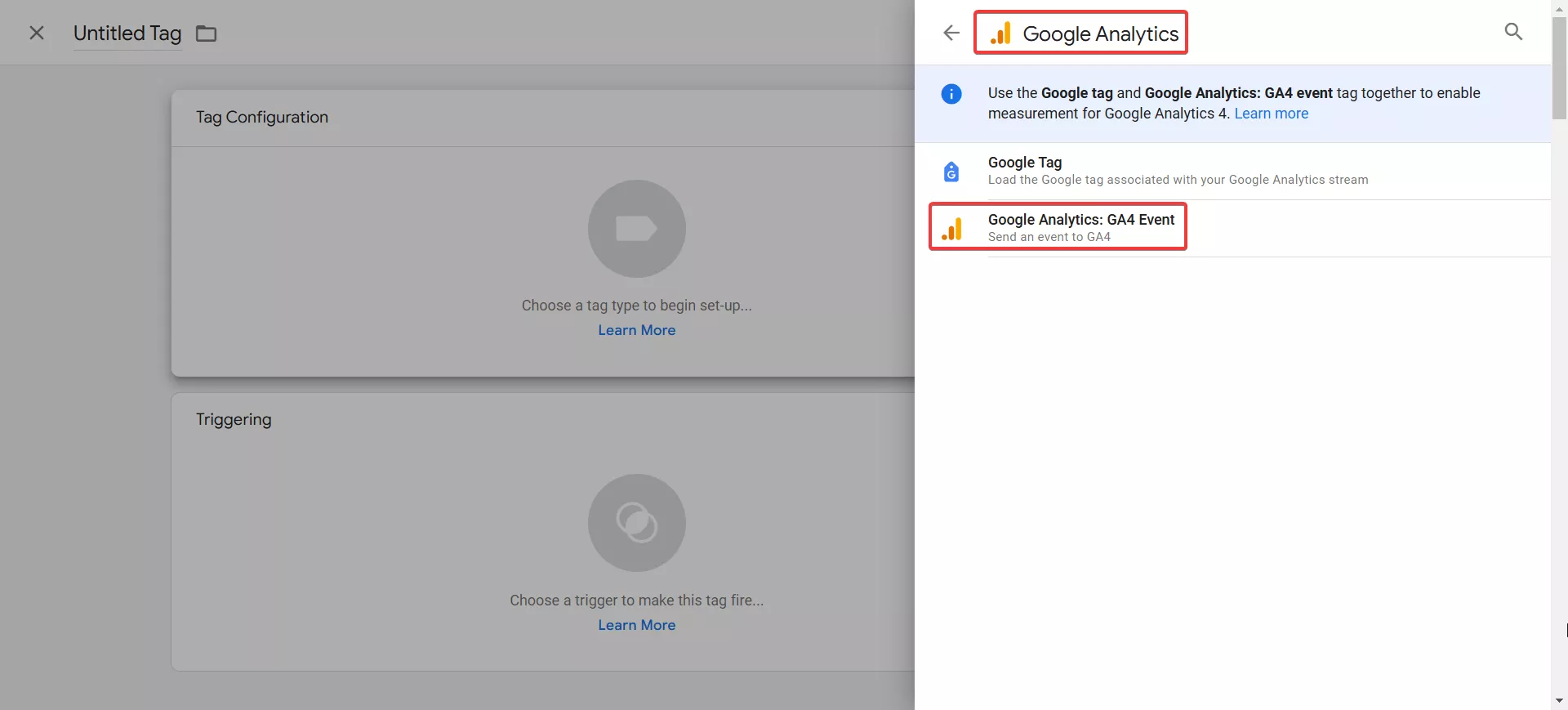
Task: Open the folder icon beside Untitled Tag
Action: coord(206,33)
